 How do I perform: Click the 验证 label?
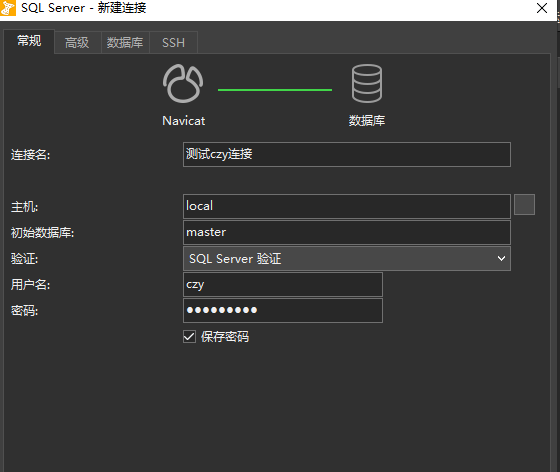[24, 258]
